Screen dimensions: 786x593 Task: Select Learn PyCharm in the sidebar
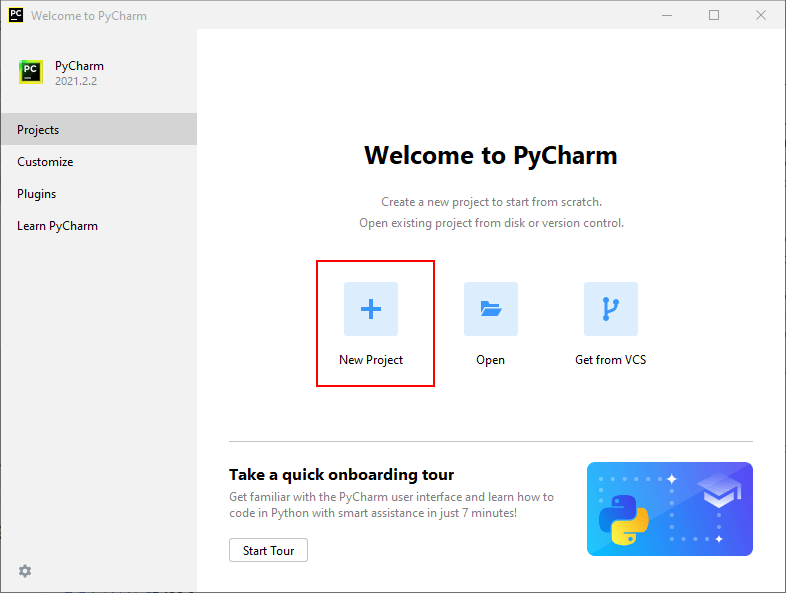pos(57,226)
